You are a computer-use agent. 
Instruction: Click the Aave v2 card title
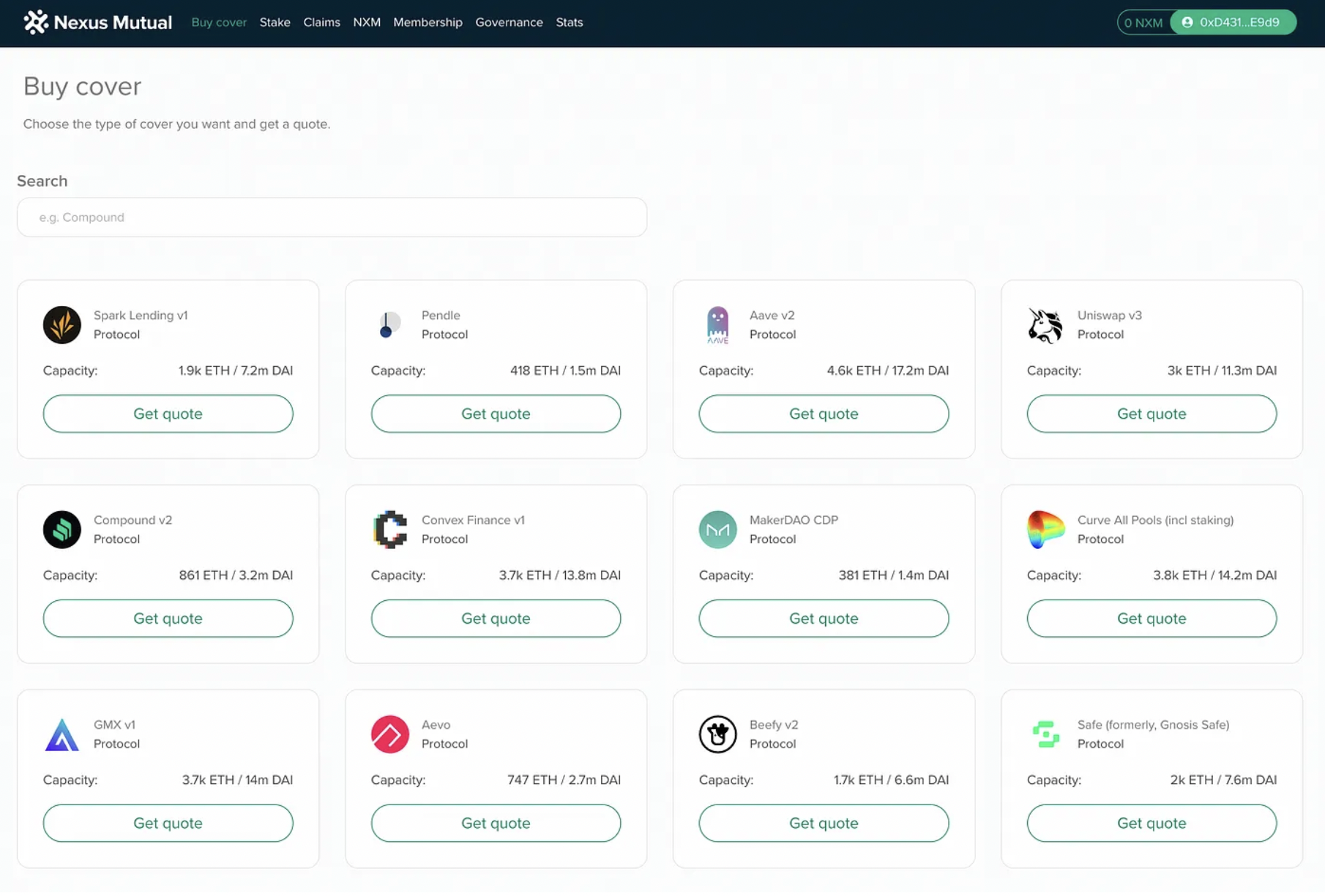[772, 315]
